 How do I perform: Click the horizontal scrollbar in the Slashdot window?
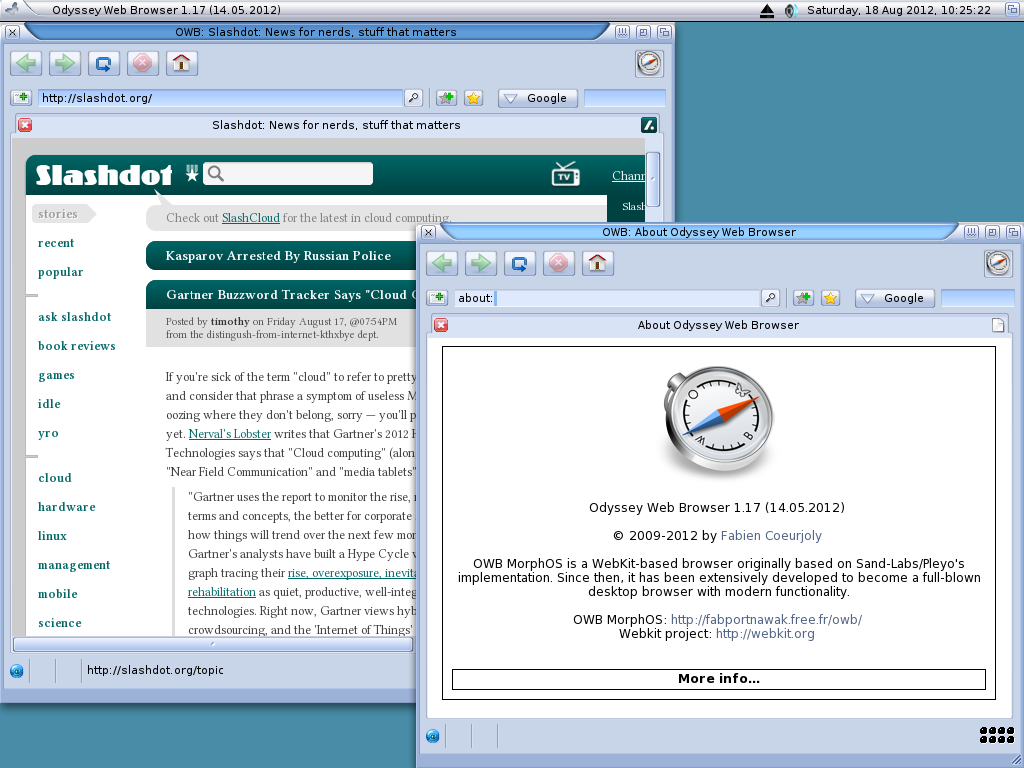[213, 645]
